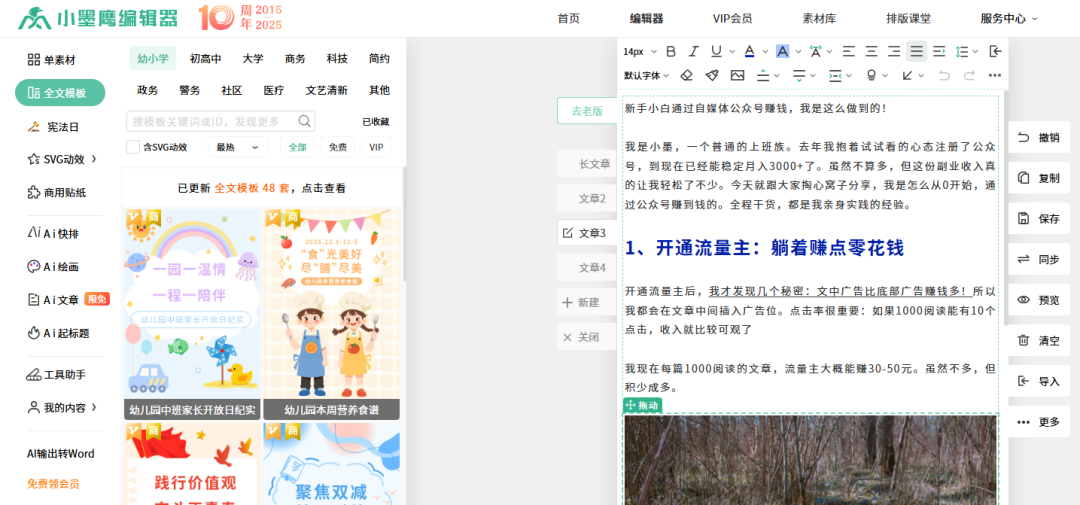Open the 默认字体 font family dropdown

(646, 75)
